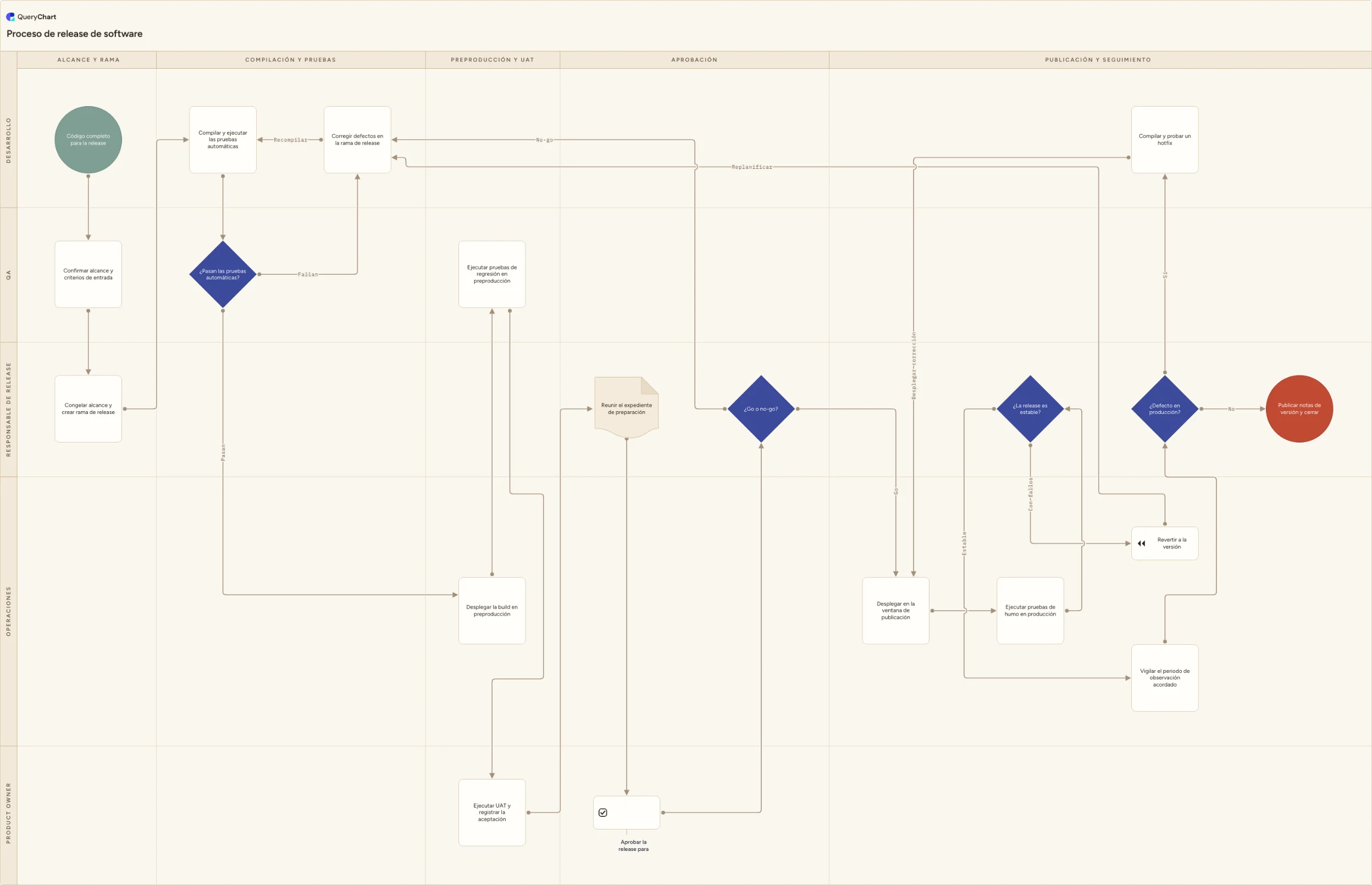The width and height of the screenshot is (1372, 885).
Task: Click the 'No-go' edge label
Action: click(544, 140)
